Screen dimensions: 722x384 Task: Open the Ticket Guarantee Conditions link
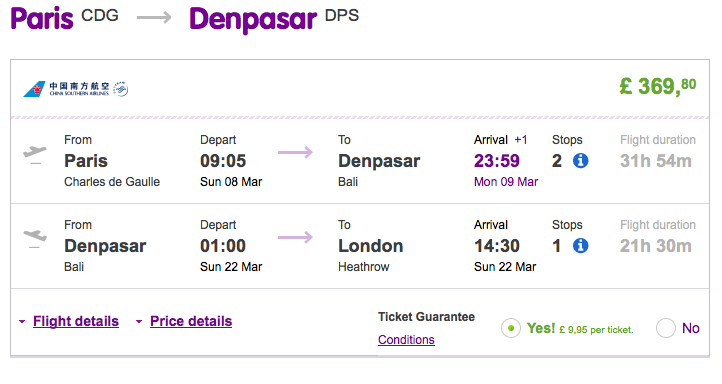(x=406, y=340)
